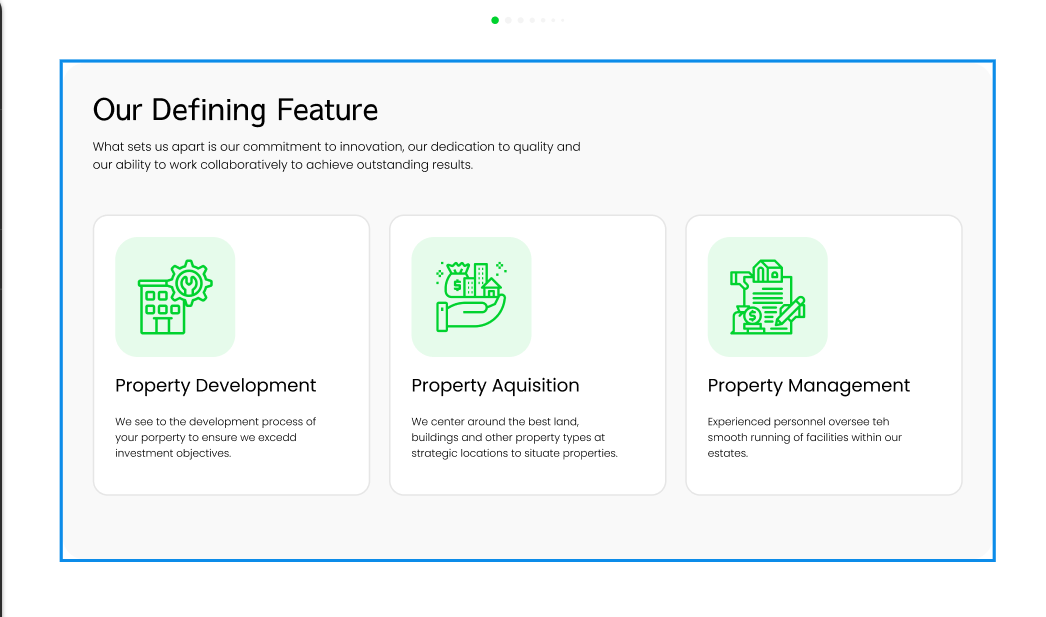Viewport: 1046px width, 617px height.
Task: Open the "Property Management" card title
Action: [x=808, y=386]
